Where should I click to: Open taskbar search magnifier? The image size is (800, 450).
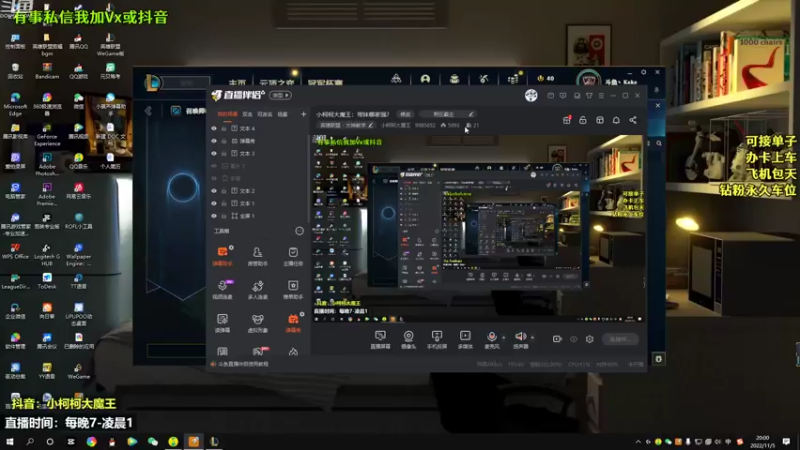pyautogui.click(x=30, y=442)
